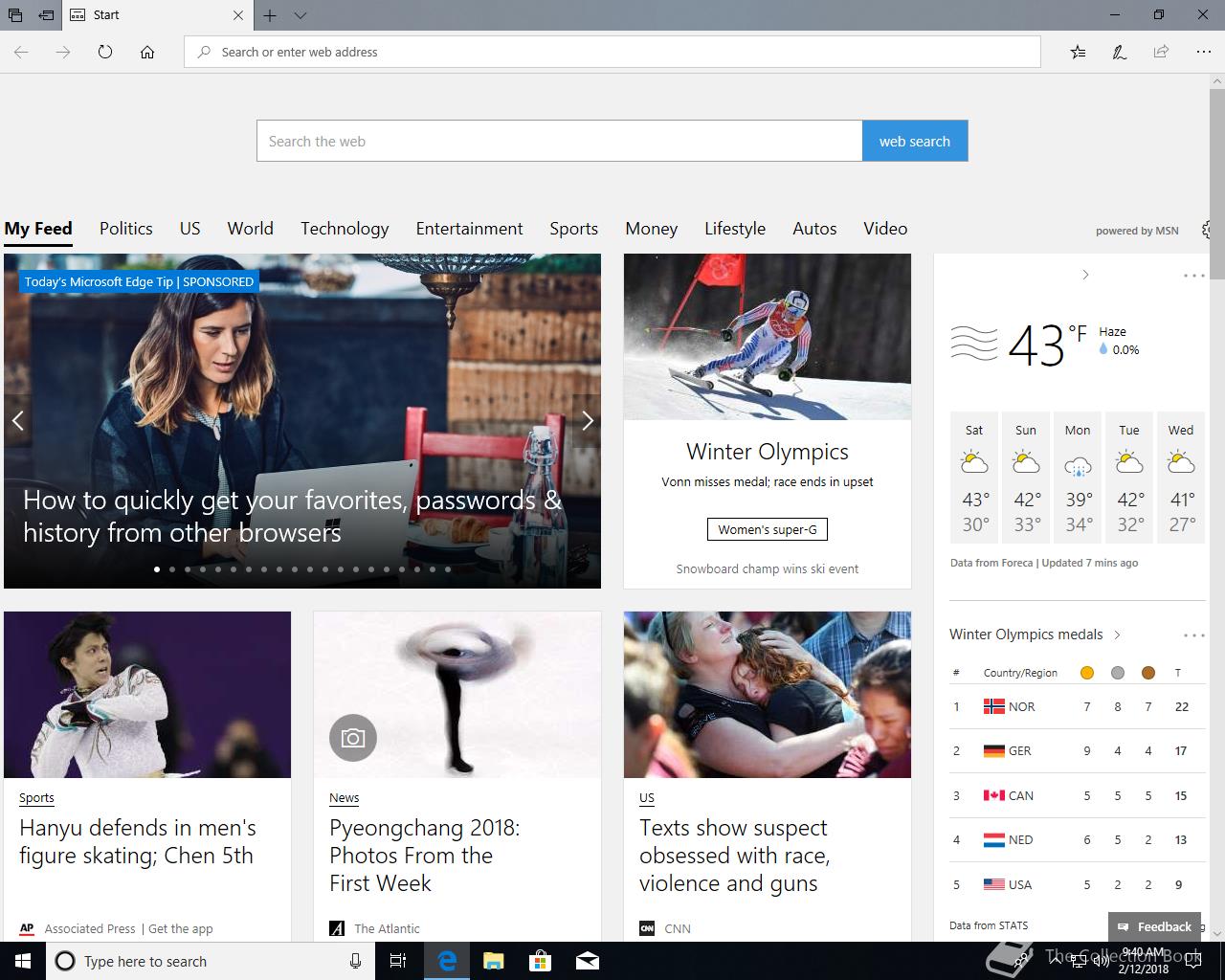Switch to the Politics tab
This screenshot has width=1225, height=980.
click(126, 228)
